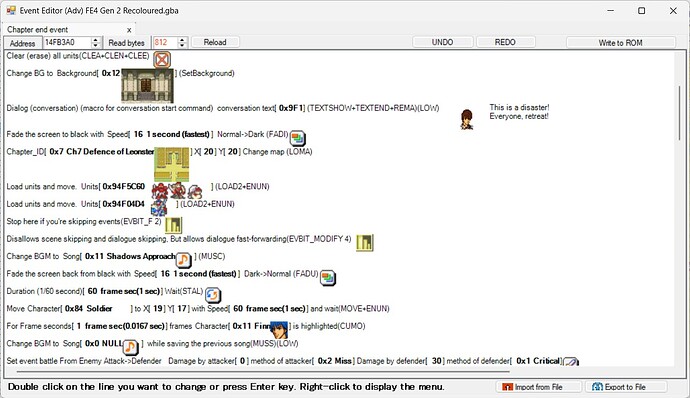Click the event battle icon after Critical

coord(571,362)
